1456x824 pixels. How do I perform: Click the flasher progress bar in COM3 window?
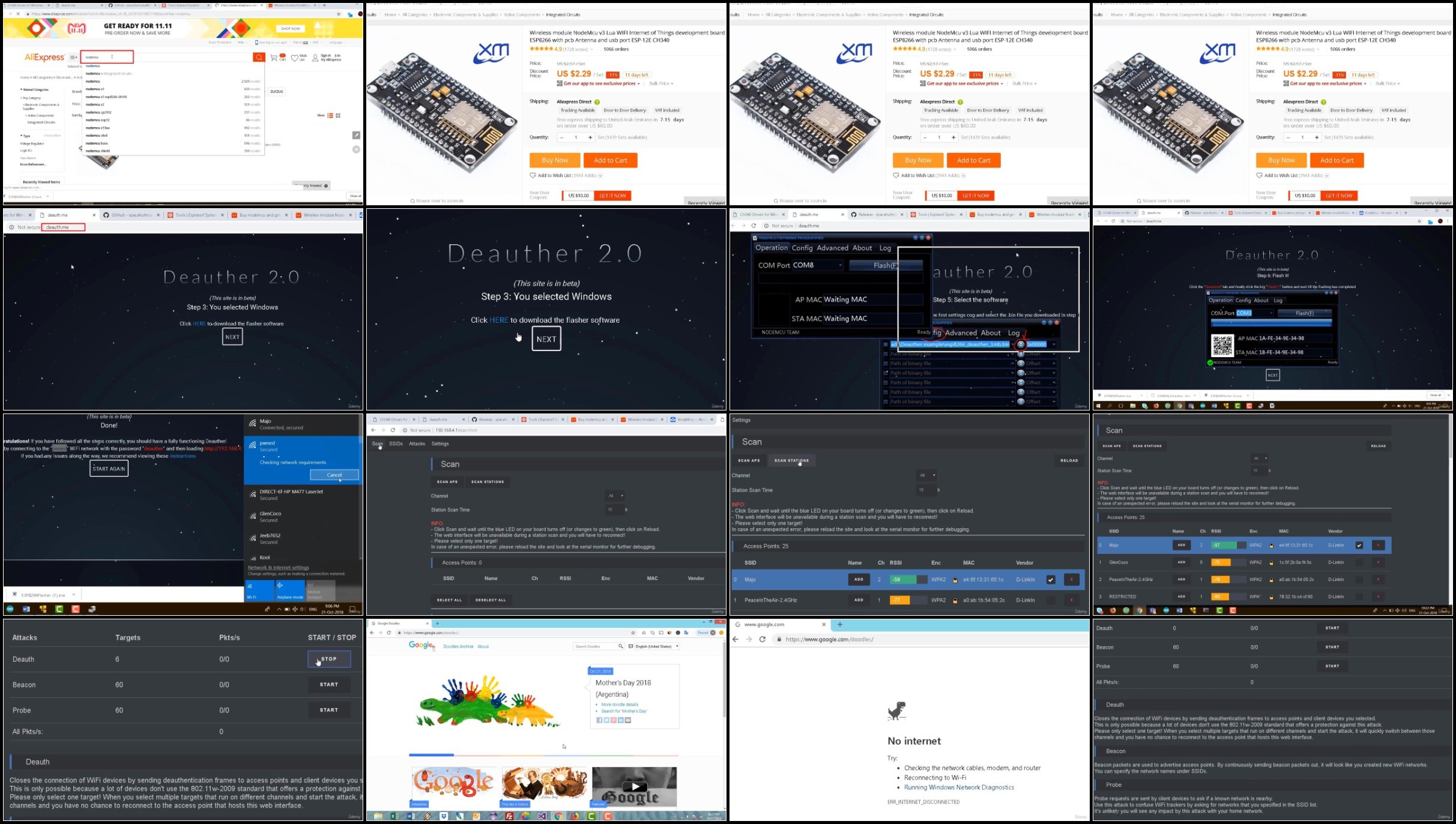[1271, 323]
